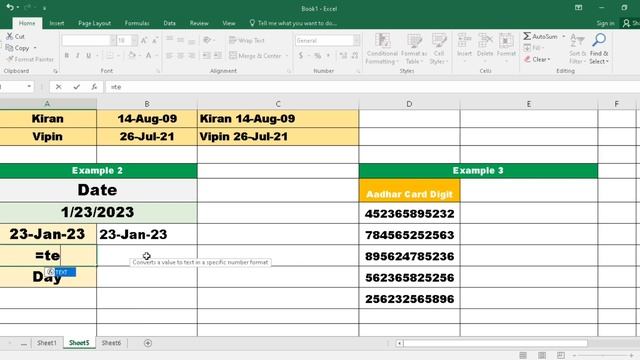
Task: Click Insert Function fx button
Action: coord(94,87)
